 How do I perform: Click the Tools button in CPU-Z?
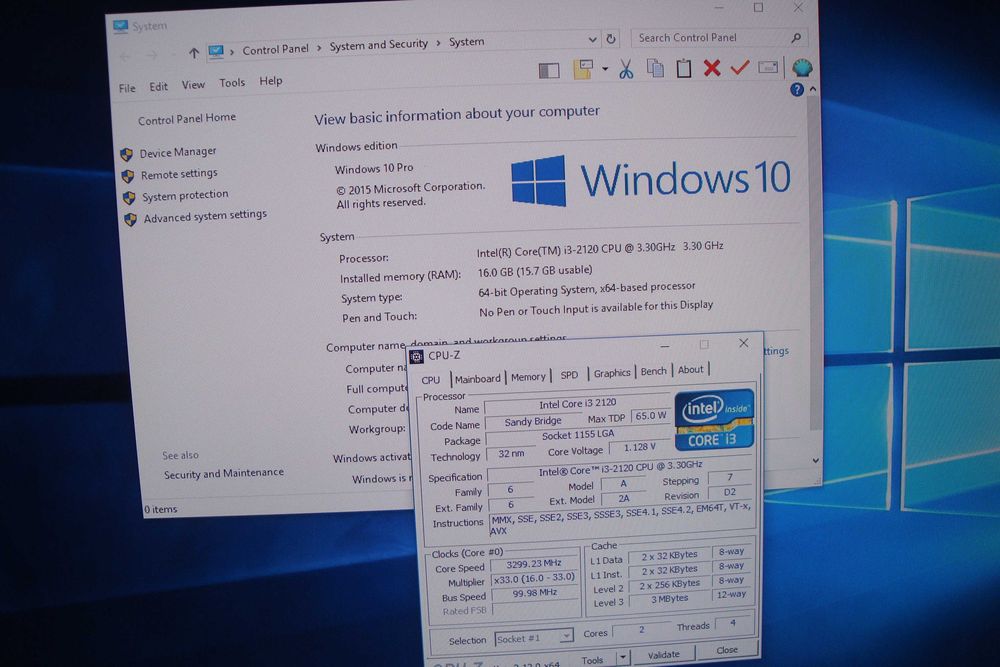592,659
